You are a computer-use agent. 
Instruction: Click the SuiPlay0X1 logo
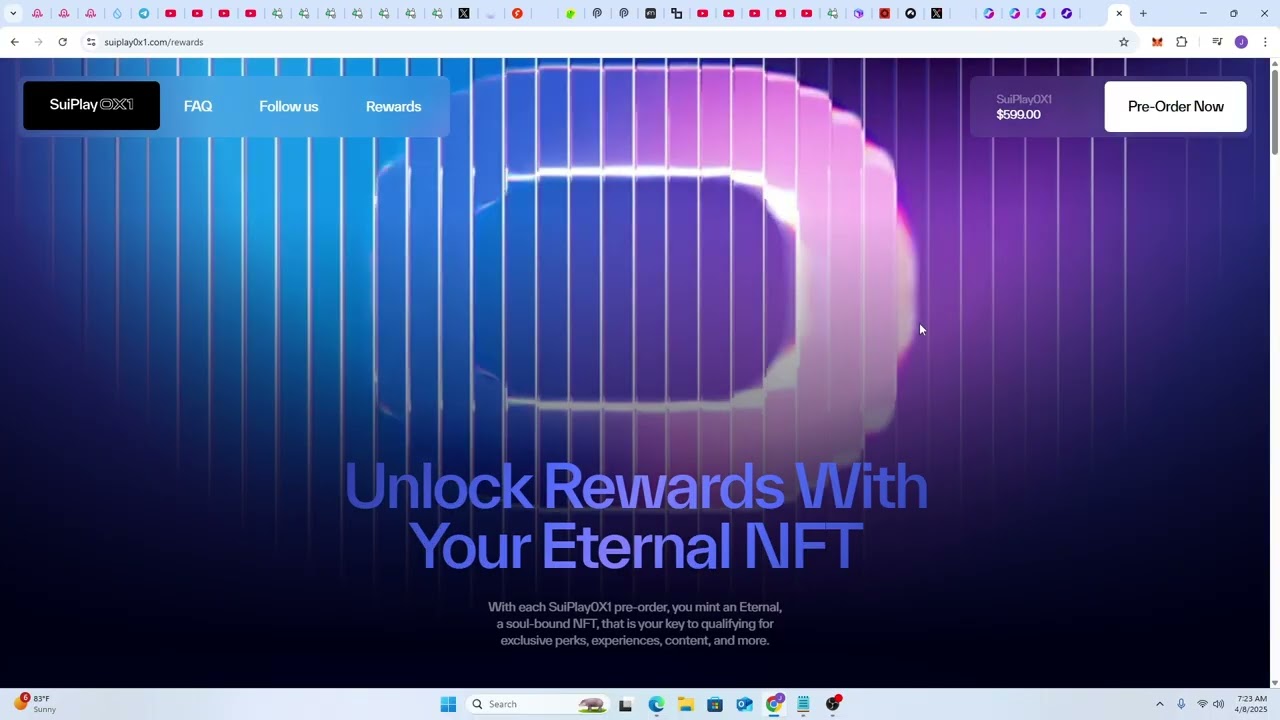coord(91,105)
